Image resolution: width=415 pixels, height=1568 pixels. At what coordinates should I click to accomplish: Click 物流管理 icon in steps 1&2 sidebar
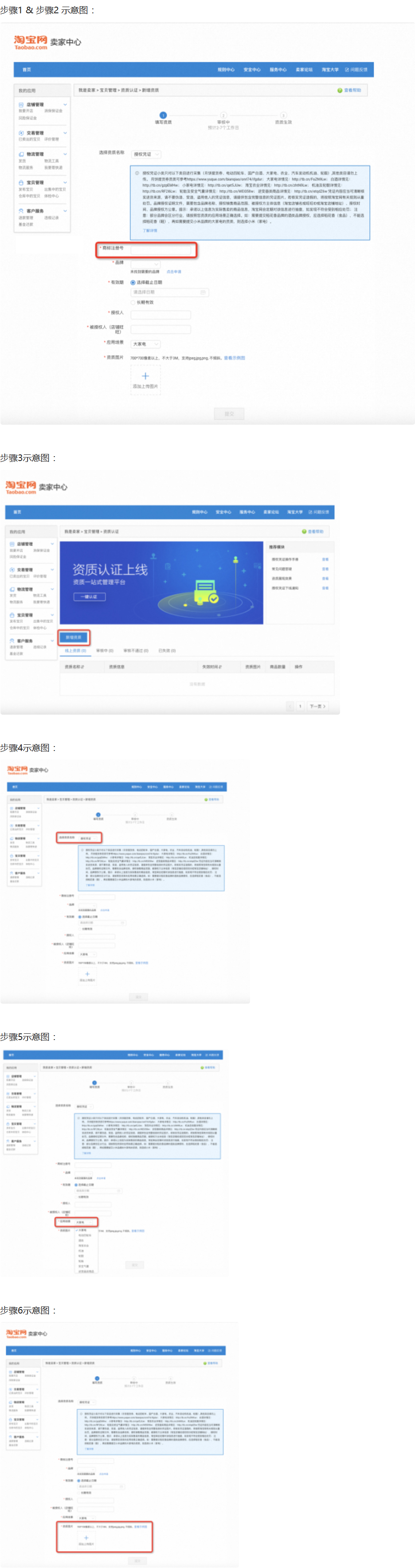tap(21, 154)
